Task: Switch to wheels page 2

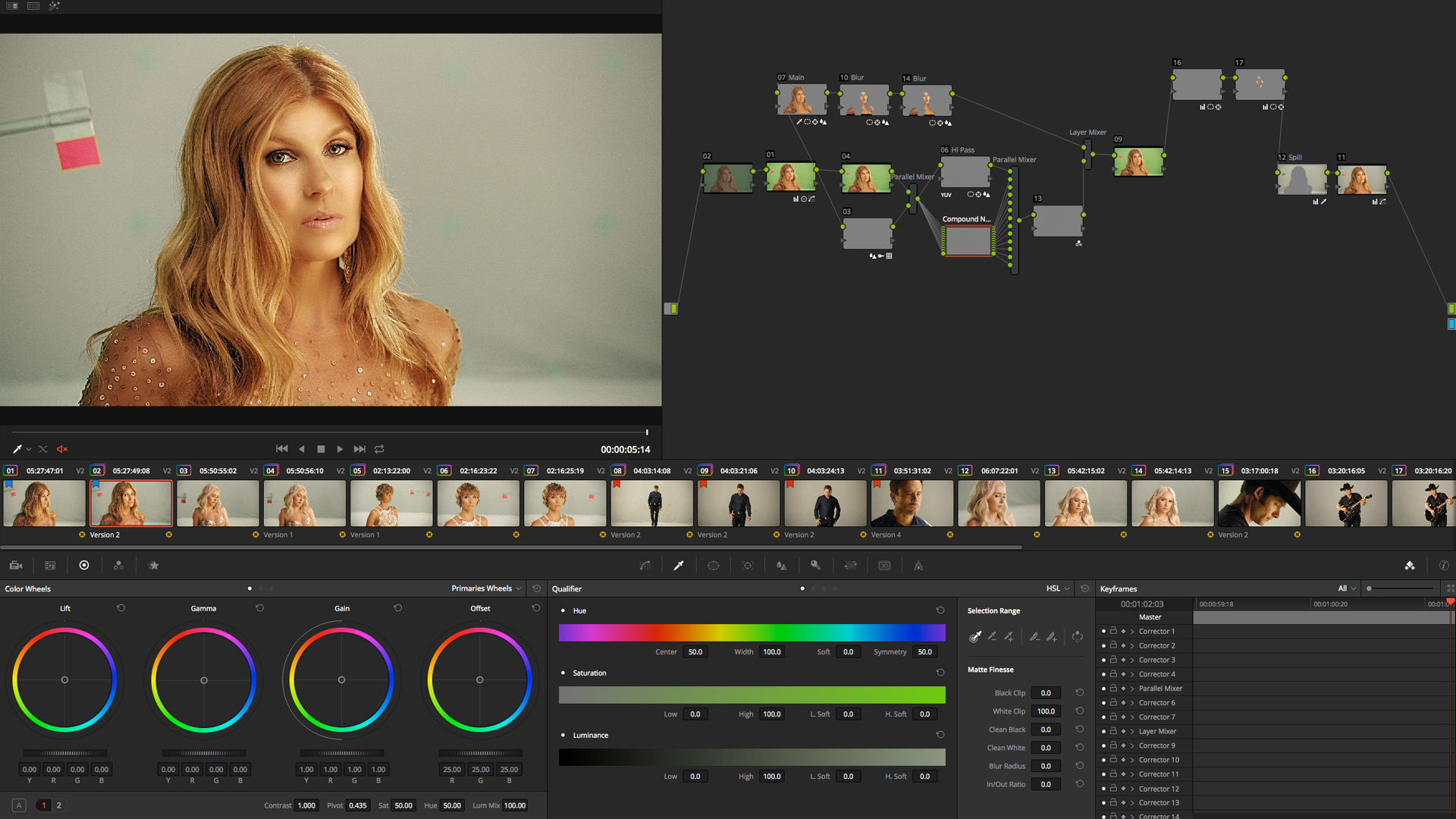Action: 58,805
